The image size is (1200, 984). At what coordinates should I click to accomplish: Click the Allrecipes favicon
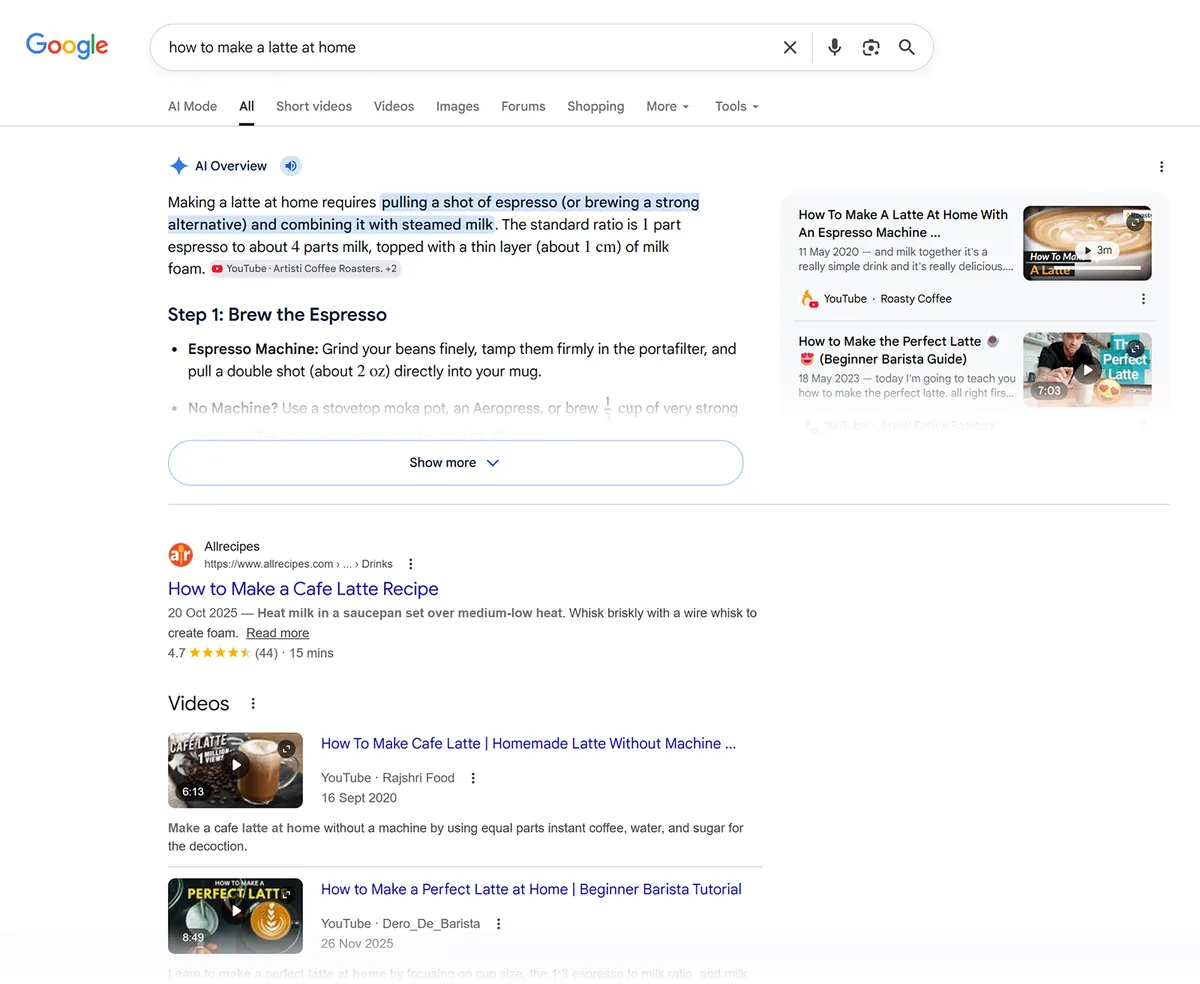(x=181, y=554)
